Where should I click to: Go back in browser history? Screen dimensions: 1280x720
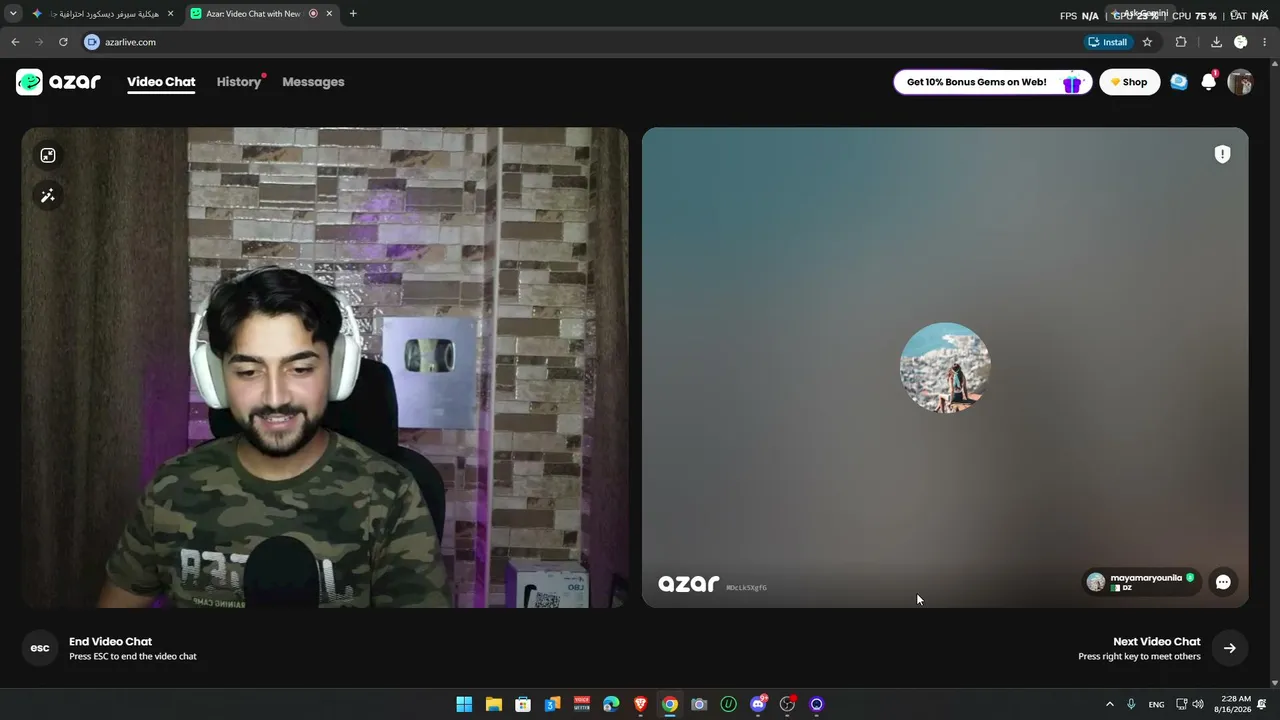point(15,42)
